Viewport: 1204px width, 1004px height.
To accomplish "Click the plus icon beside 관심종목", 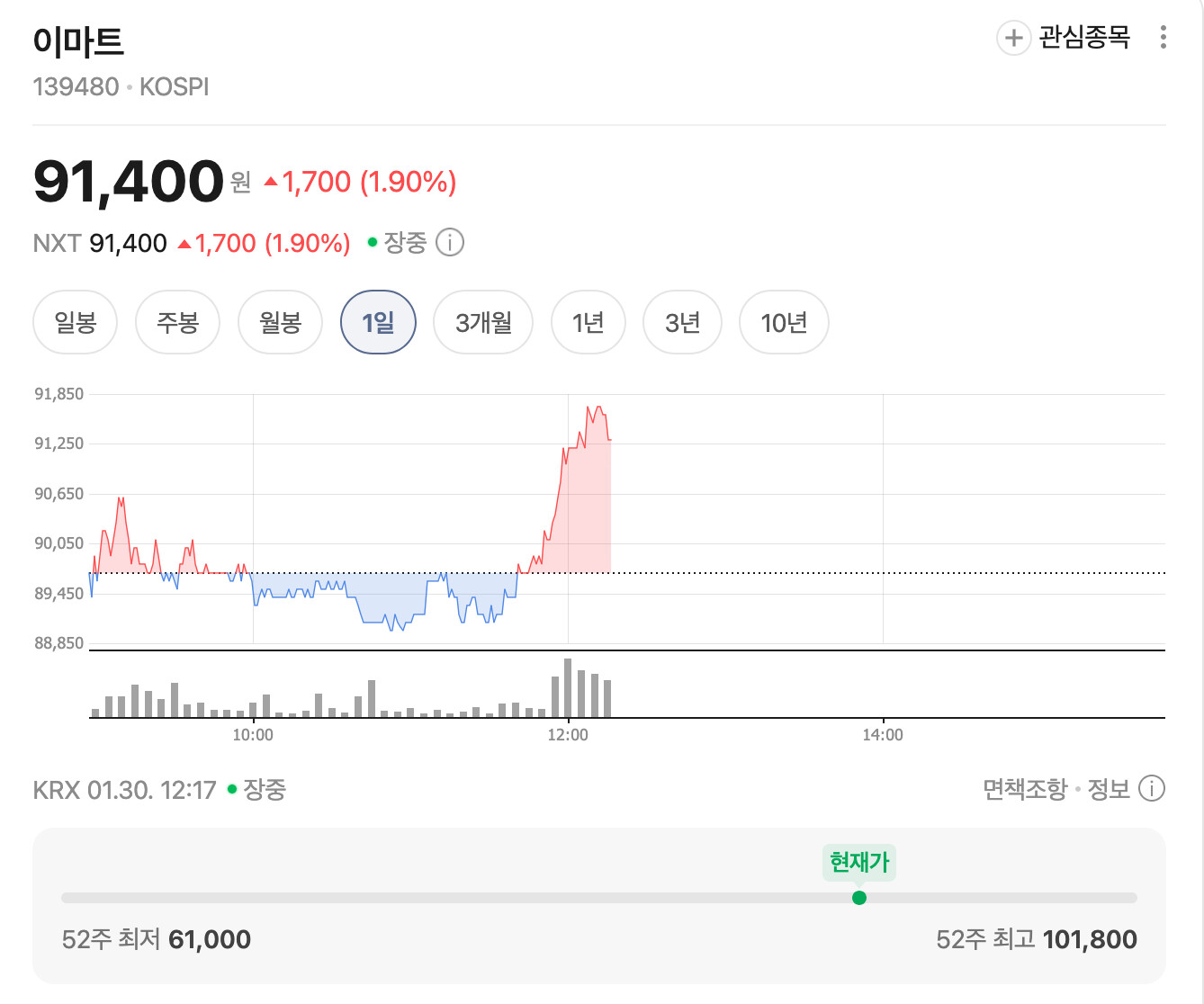I will [x=1013, y=38].
